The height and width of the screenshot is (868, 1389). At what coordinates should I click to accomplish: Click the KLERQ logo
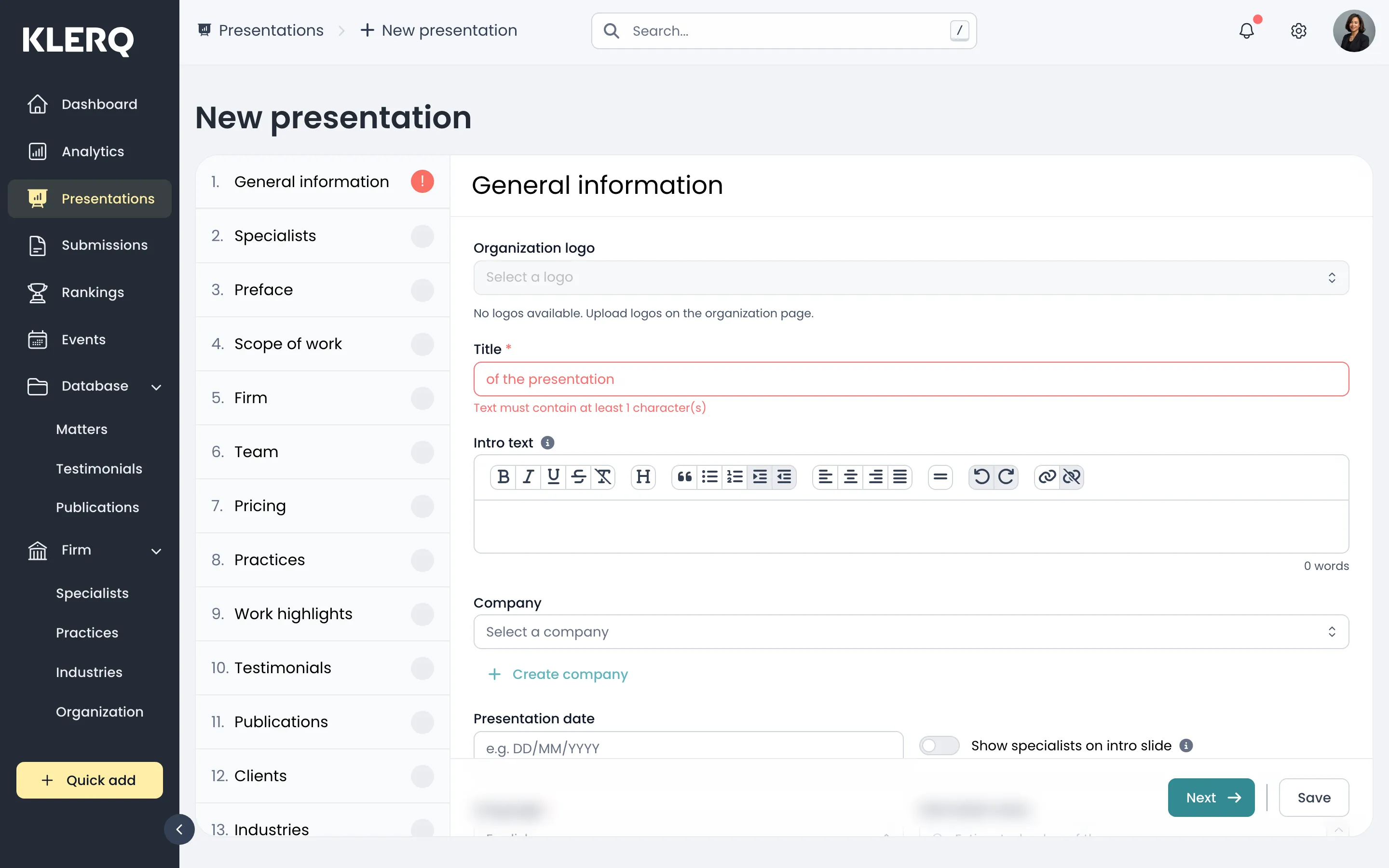click(x=78, y=41)
